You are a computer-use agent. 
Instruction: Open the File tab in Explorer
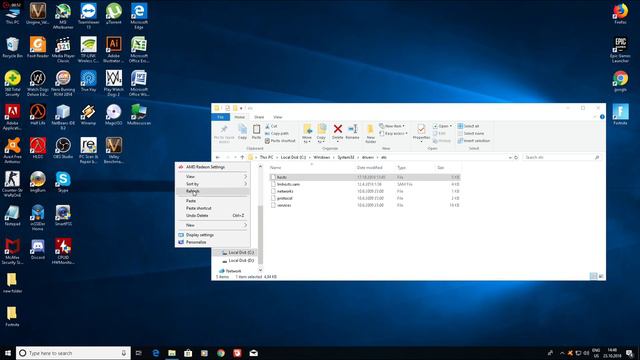point(220,117)
